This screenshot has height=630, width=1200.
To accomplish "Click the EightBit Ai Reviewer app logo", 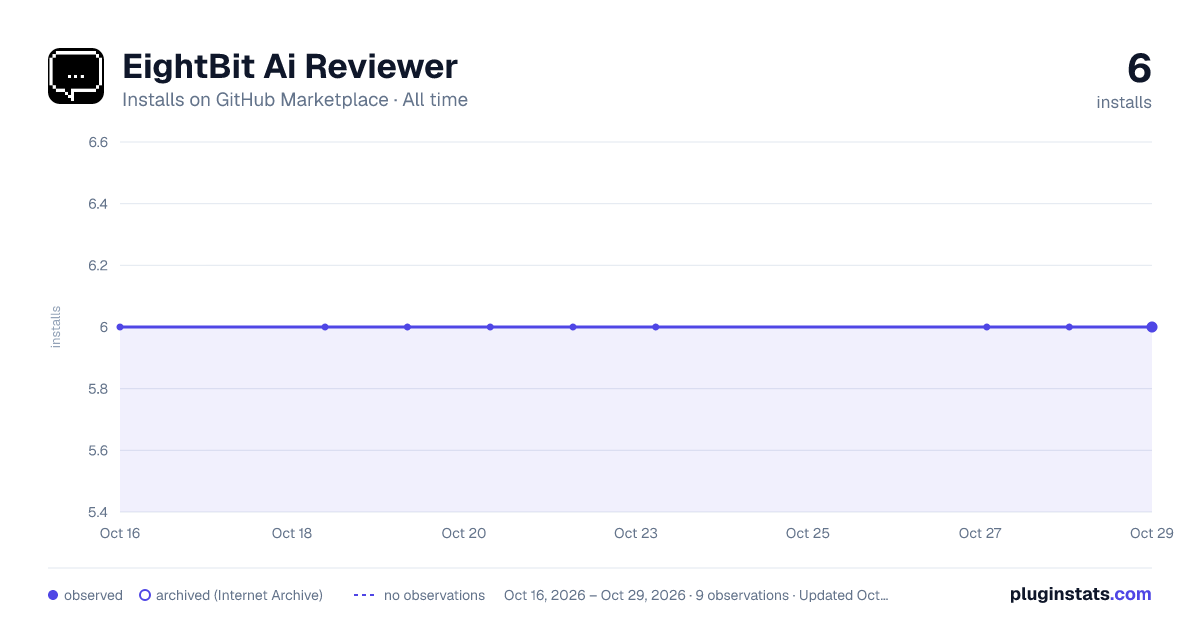I will [x=76, y=76].
